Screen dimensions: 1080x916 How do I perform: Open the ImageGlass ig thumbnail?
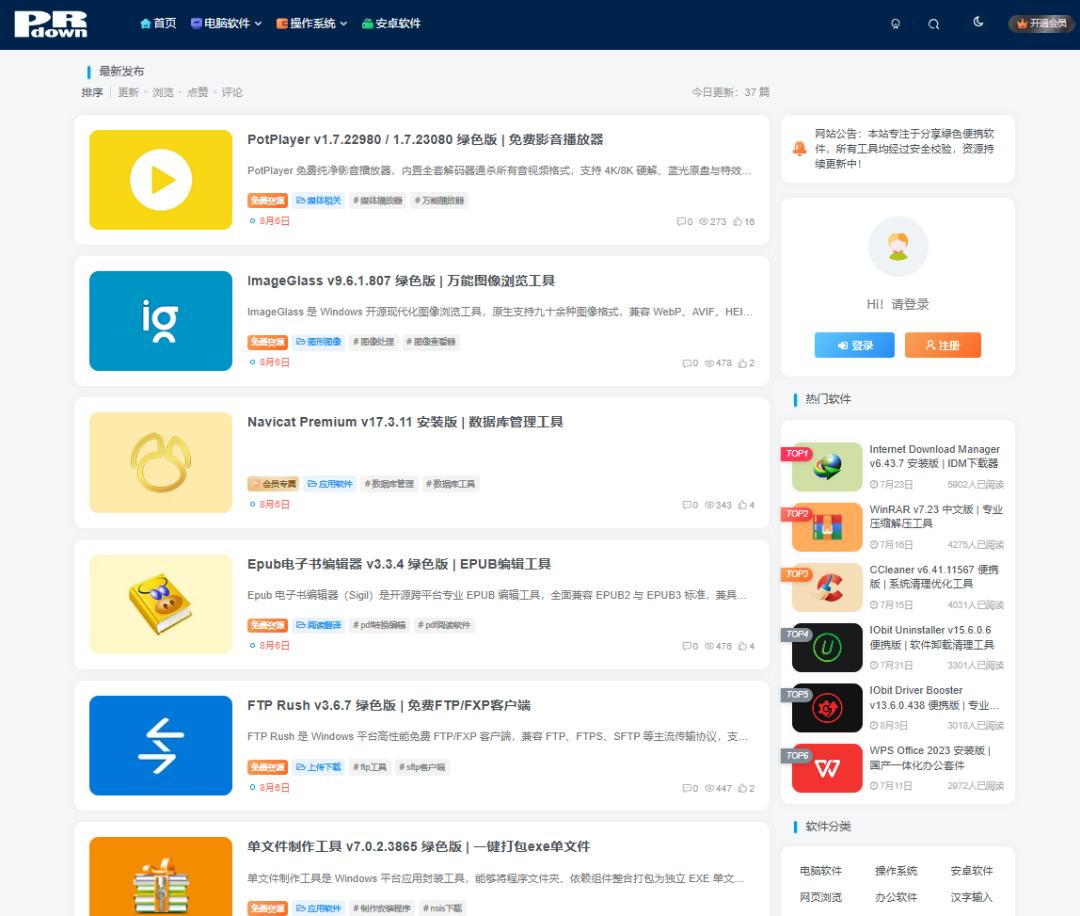click(x=160, y=321)
